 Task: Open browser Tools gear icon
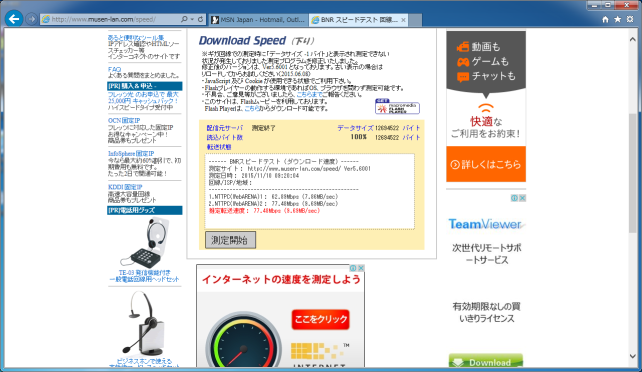click(x=630, y=19)
